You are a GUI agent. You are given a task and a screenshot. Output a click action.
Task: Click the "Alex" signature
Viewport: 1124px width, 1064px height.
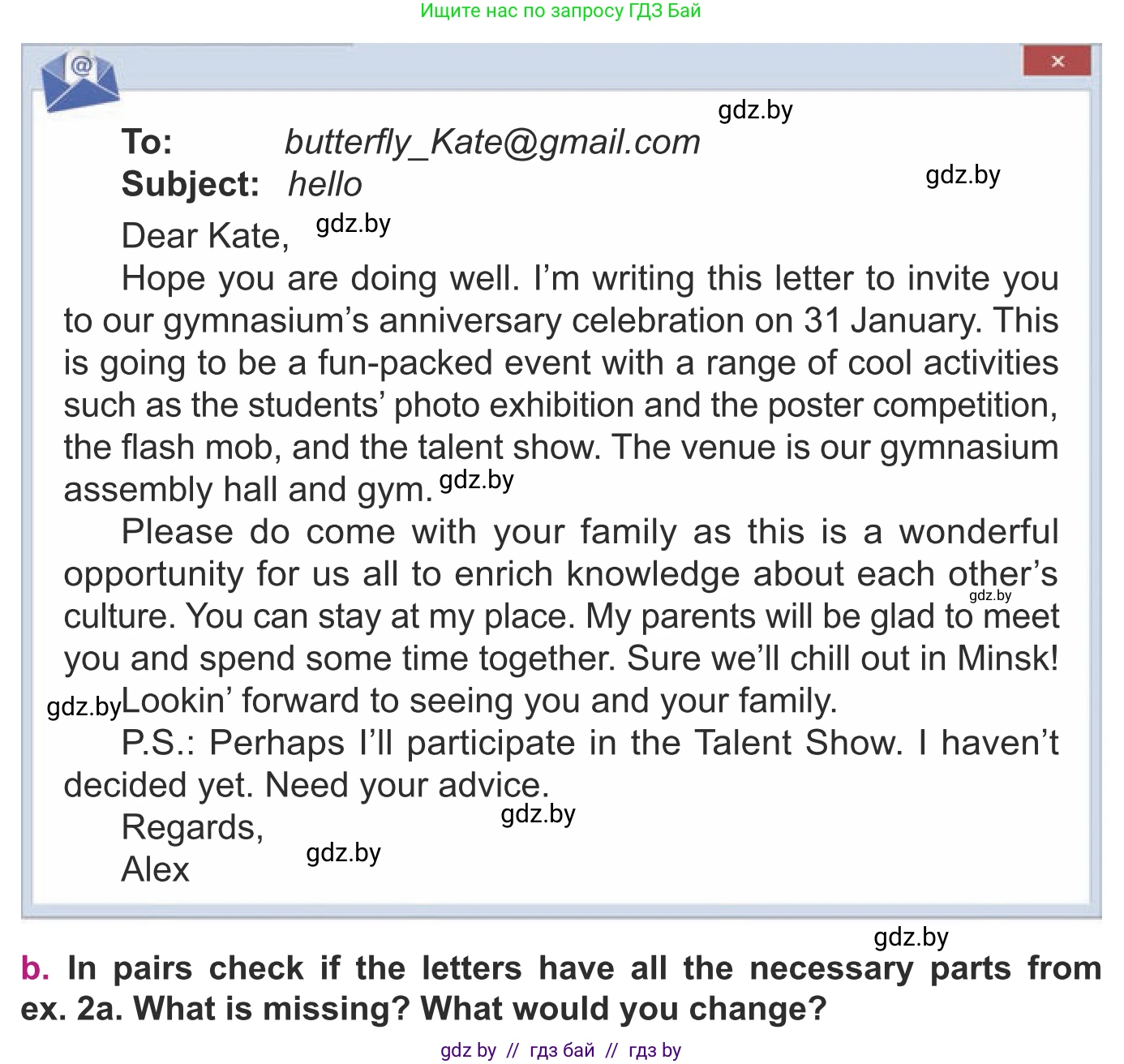(155, 870)
